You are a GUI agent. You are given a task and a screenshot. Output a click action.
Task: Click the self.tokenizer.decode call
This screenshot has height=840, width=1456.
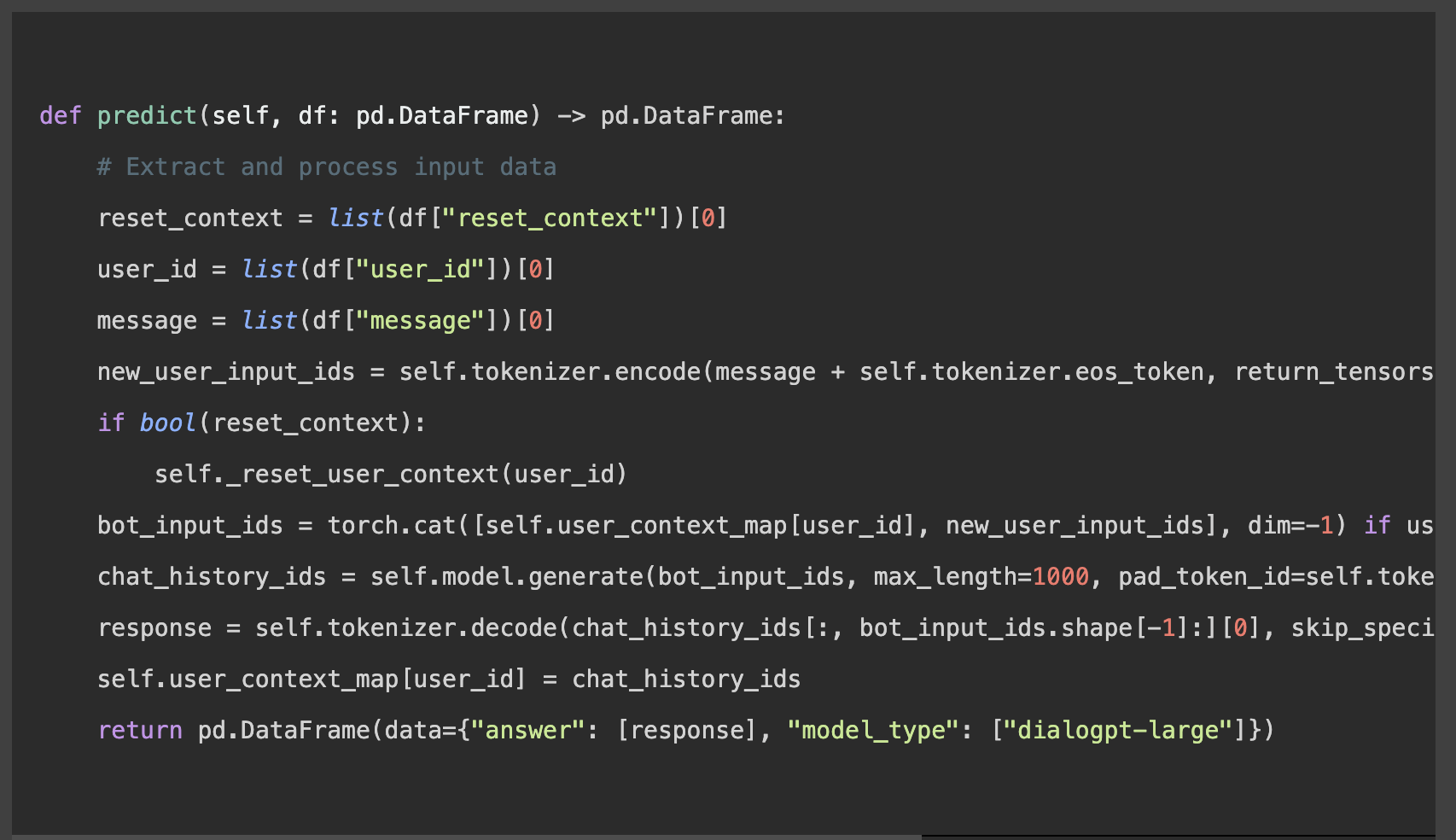(405, 628)
